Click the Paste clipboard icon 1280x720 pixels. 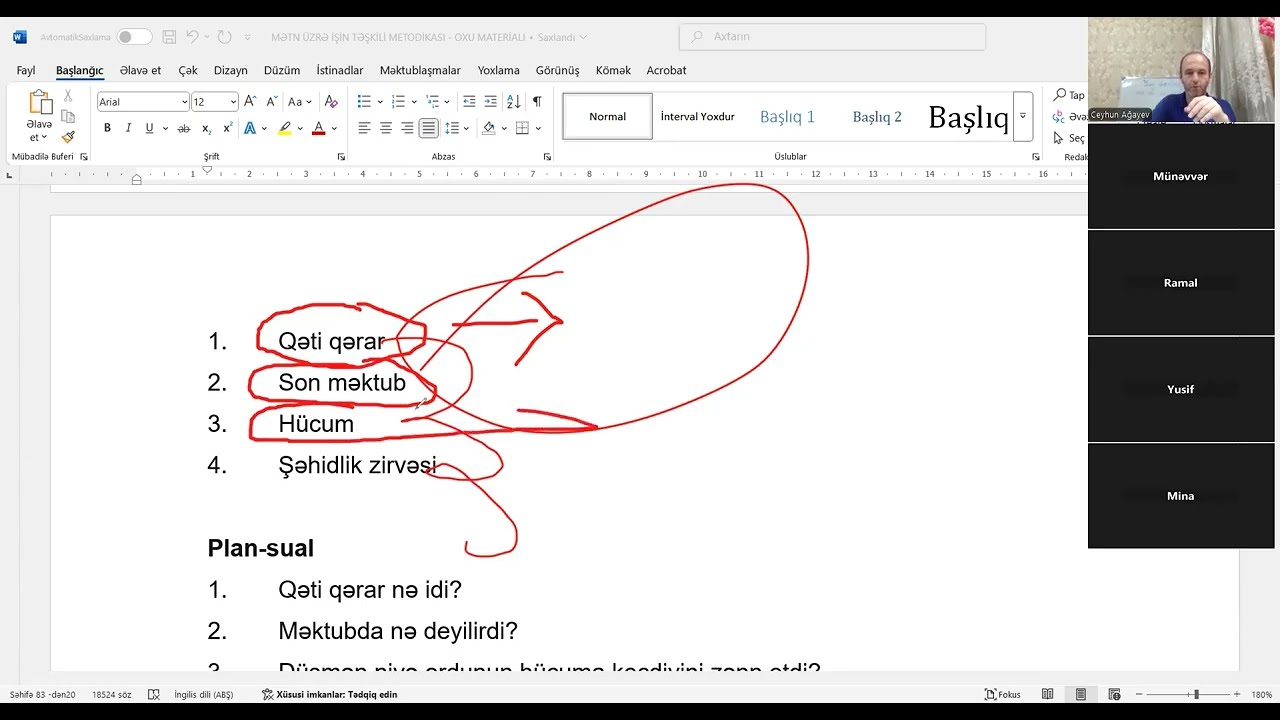40,102
